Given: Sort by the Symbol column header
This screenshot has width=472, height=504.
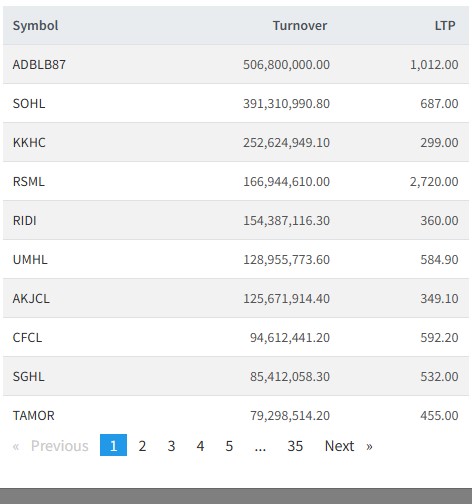Looking at the screenshot, I should point(35,26).
